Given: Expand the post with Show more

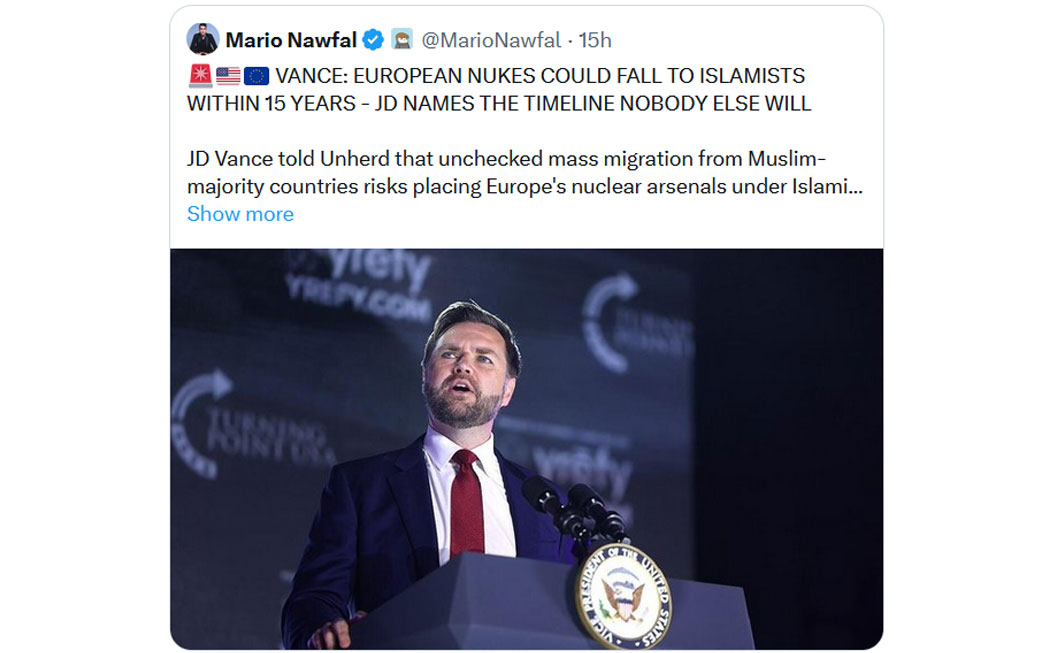Looking at the screenshot, I should coord(240,214).
